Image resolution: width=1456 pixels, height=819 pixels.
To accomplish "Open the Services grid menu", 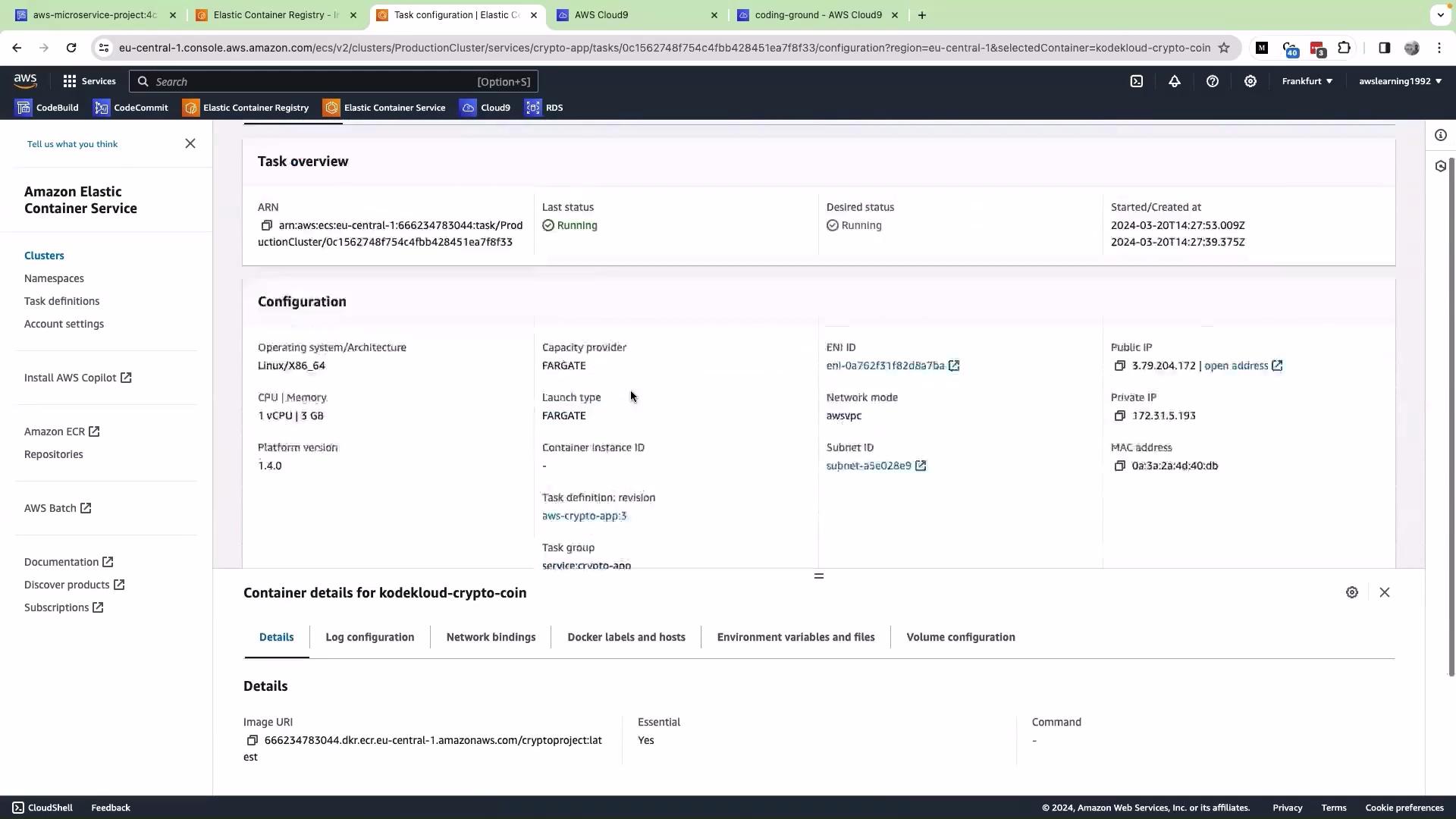I will click(89, 81).
